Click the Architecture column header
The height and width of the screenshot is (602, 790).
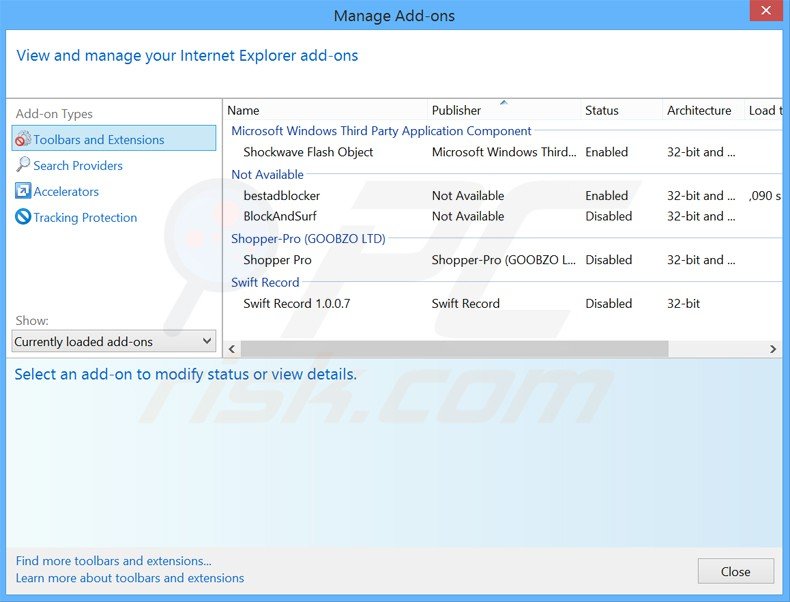click(x=700, y=110)
